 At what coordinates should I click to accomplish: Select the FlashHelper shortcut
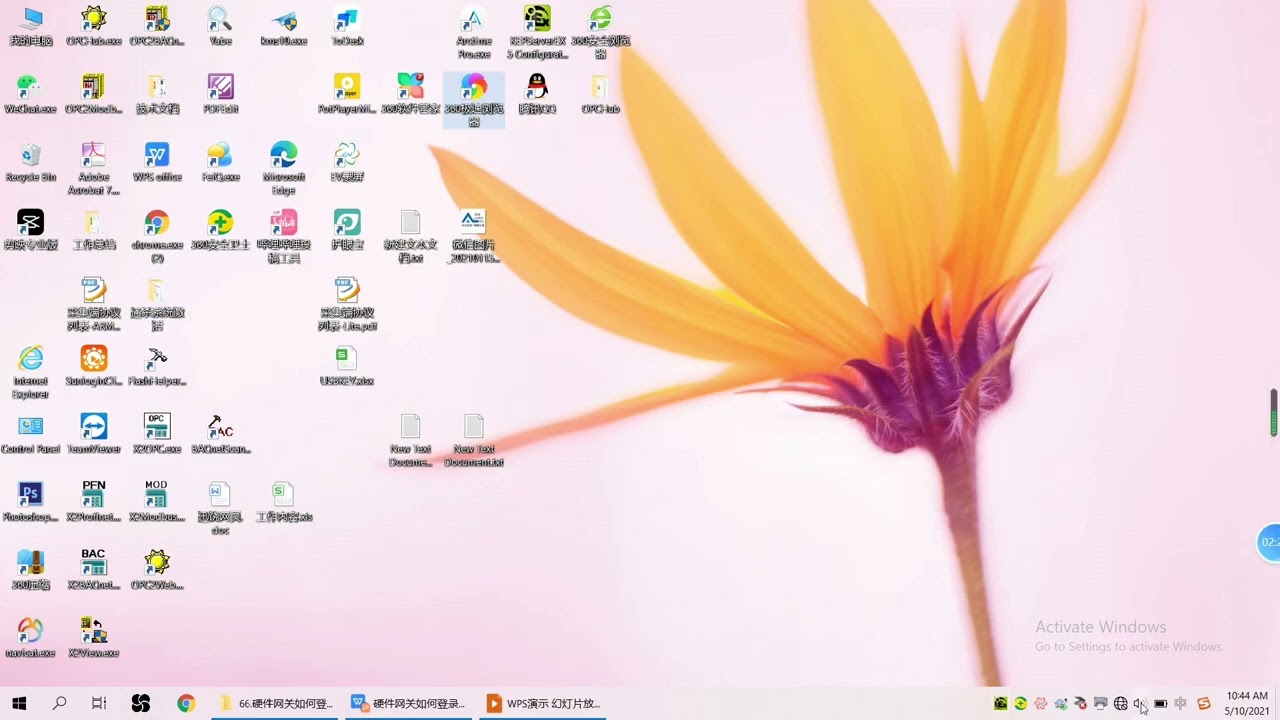[157, 366]
